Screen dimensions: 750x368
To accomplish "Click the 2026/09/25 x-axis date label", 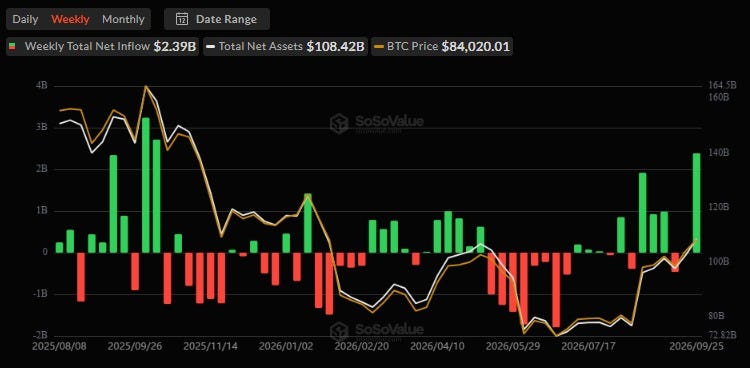I will pyautogui.click(x=697, y=346).
